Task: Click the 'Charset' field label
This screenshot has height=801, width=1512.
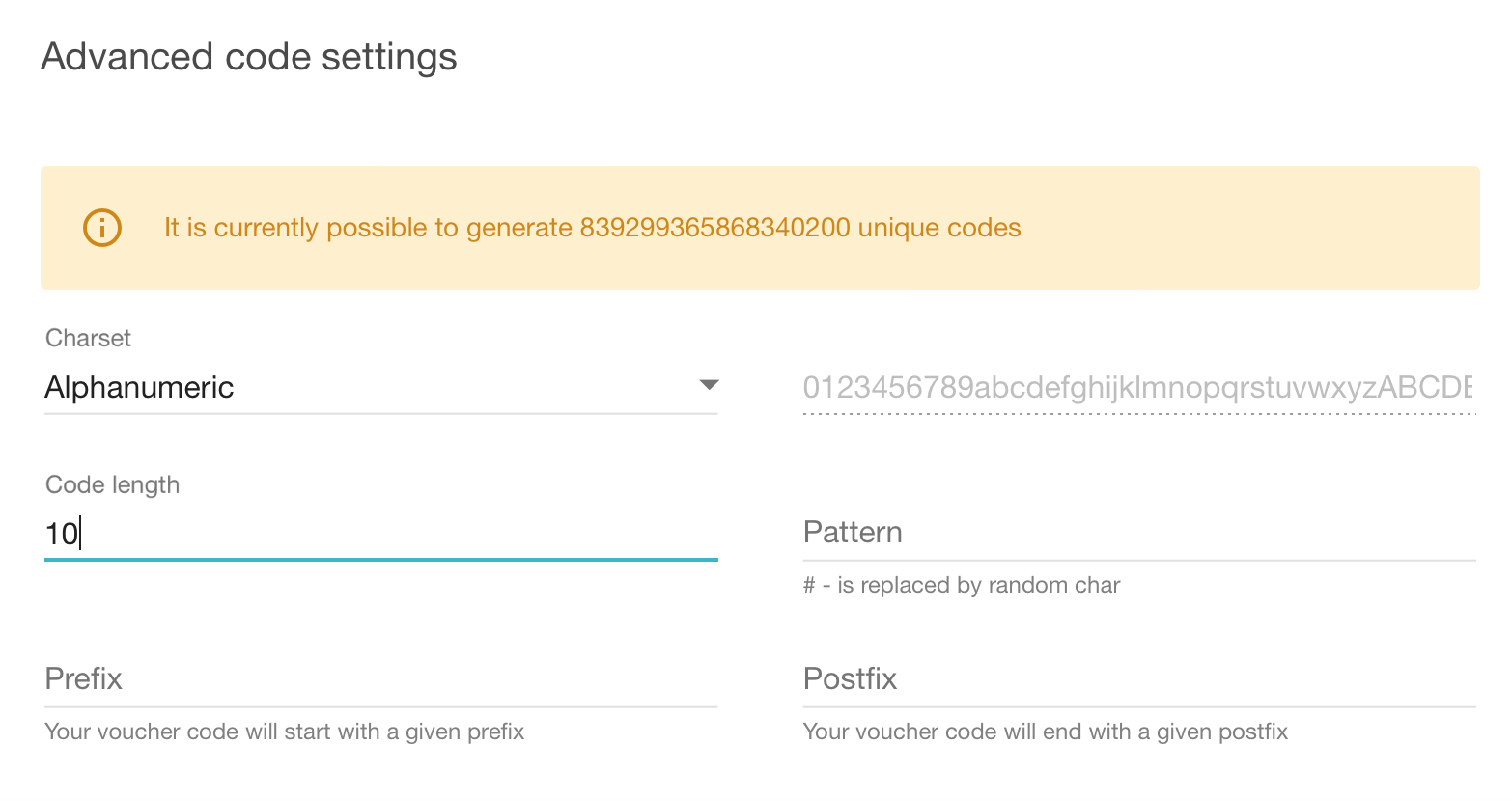Action: (88, 339)
